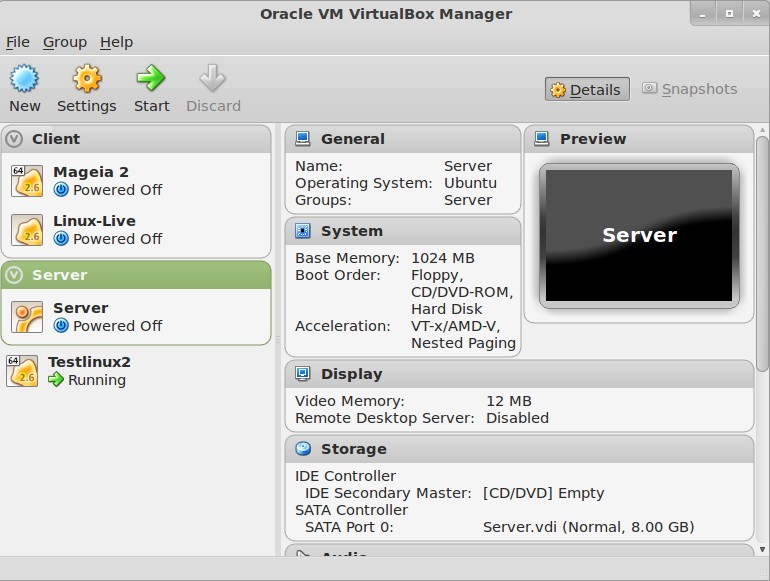This screenshot has width=770, height=581.
Task: Click the Mageia 2 OS icon
Action: point(27,181)
